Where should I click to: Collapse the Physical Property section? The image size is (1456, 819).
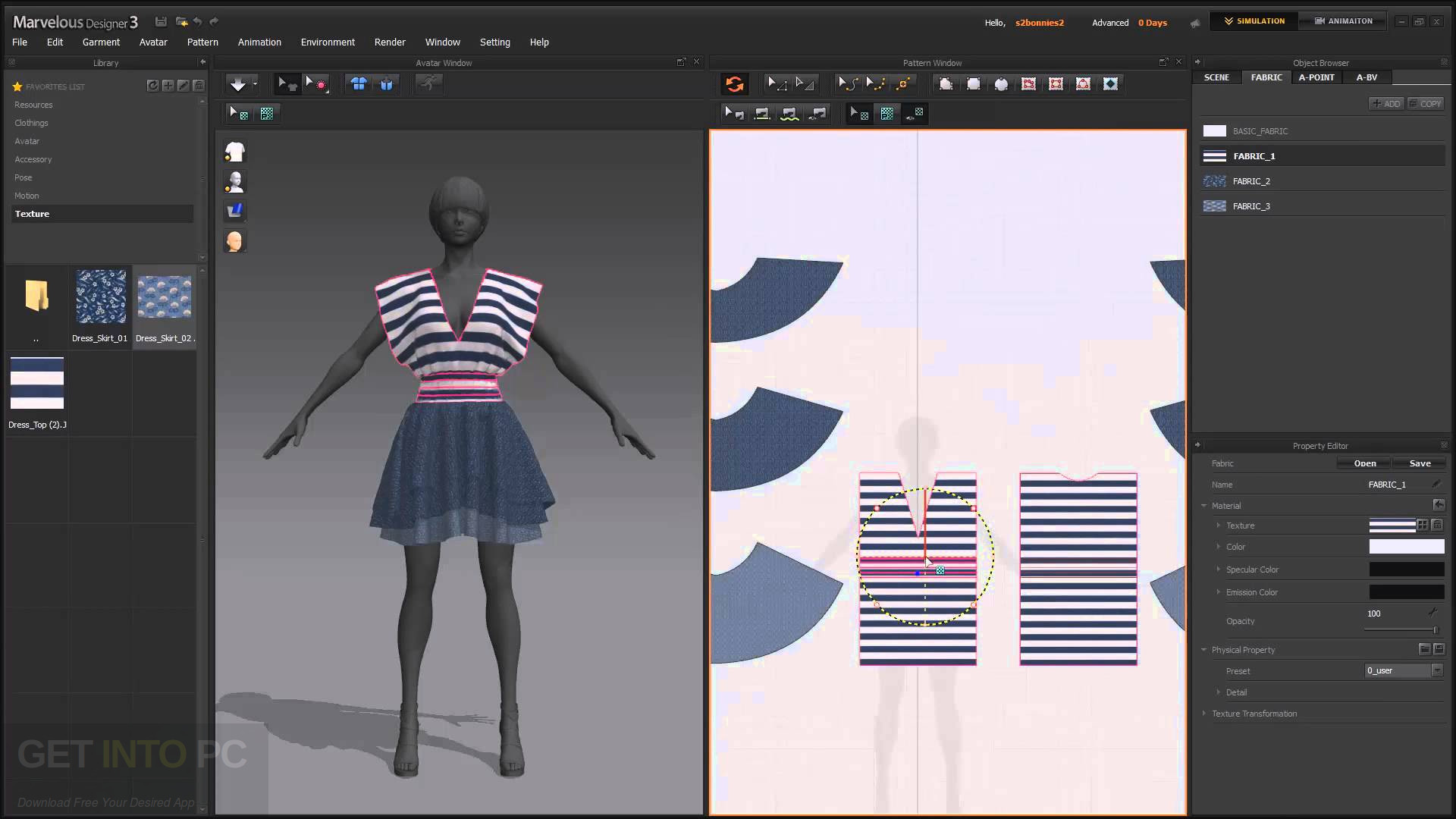[1203, 650]
